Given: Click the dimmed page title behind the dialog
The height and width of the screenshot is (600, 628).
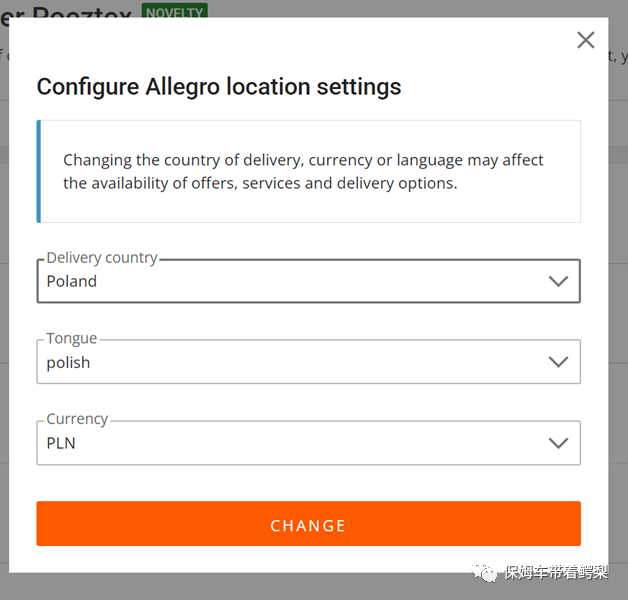Looking at the screenshot, I should coord(70,10).
